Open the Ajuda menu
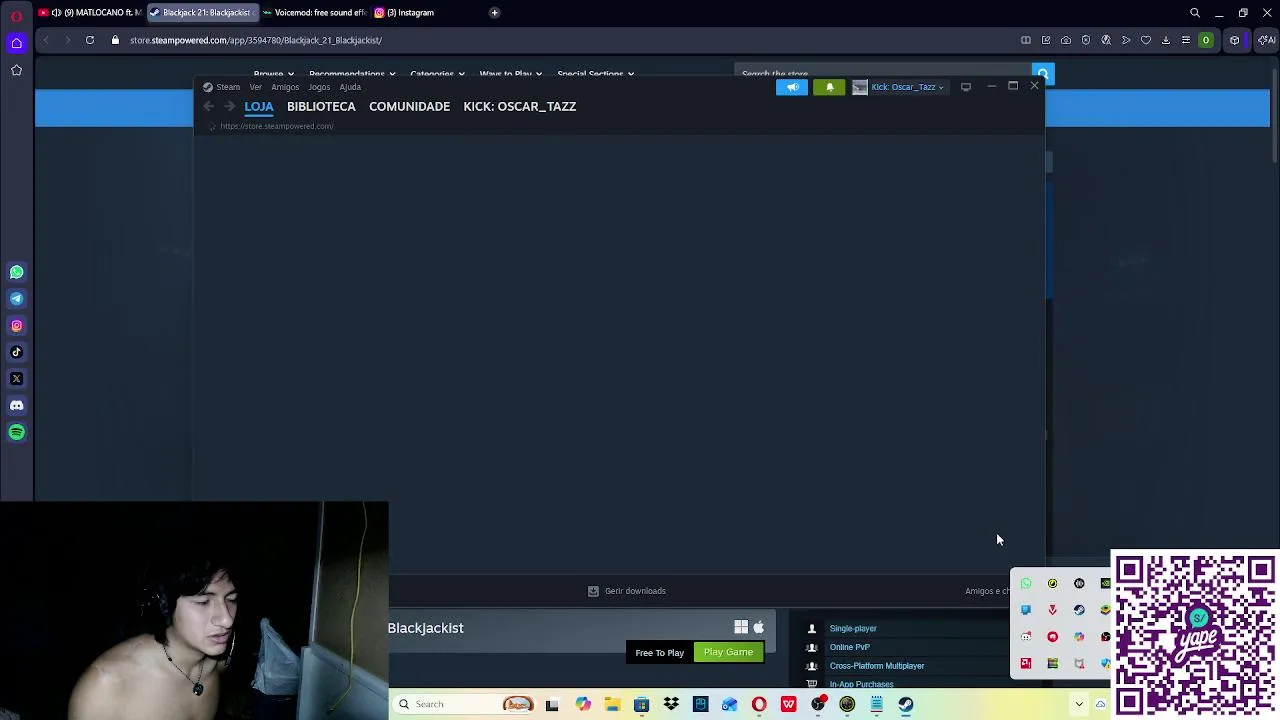1280x720 pixels. [x=350, y=87]
